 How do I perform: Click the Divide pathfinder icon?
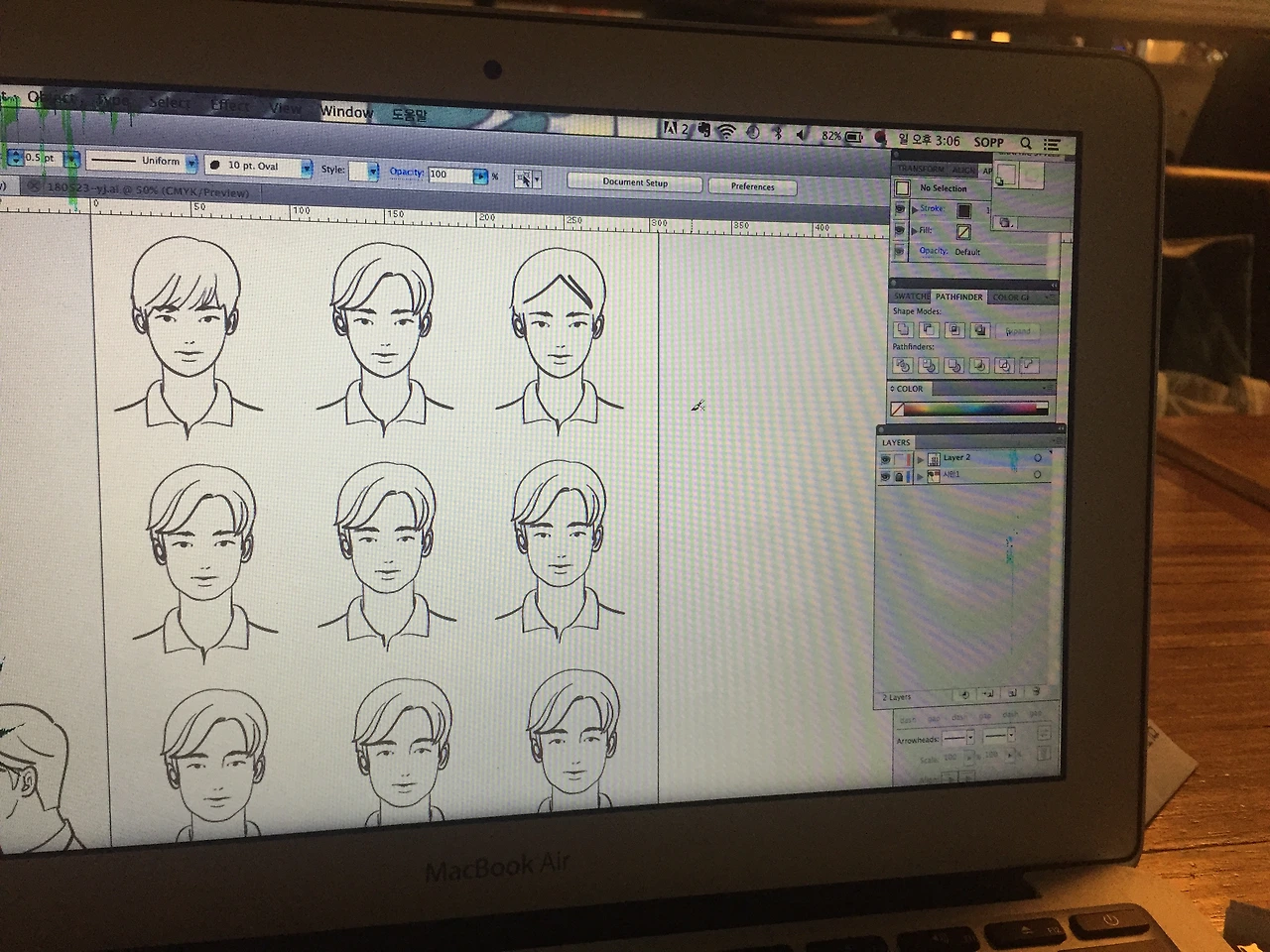903,365
